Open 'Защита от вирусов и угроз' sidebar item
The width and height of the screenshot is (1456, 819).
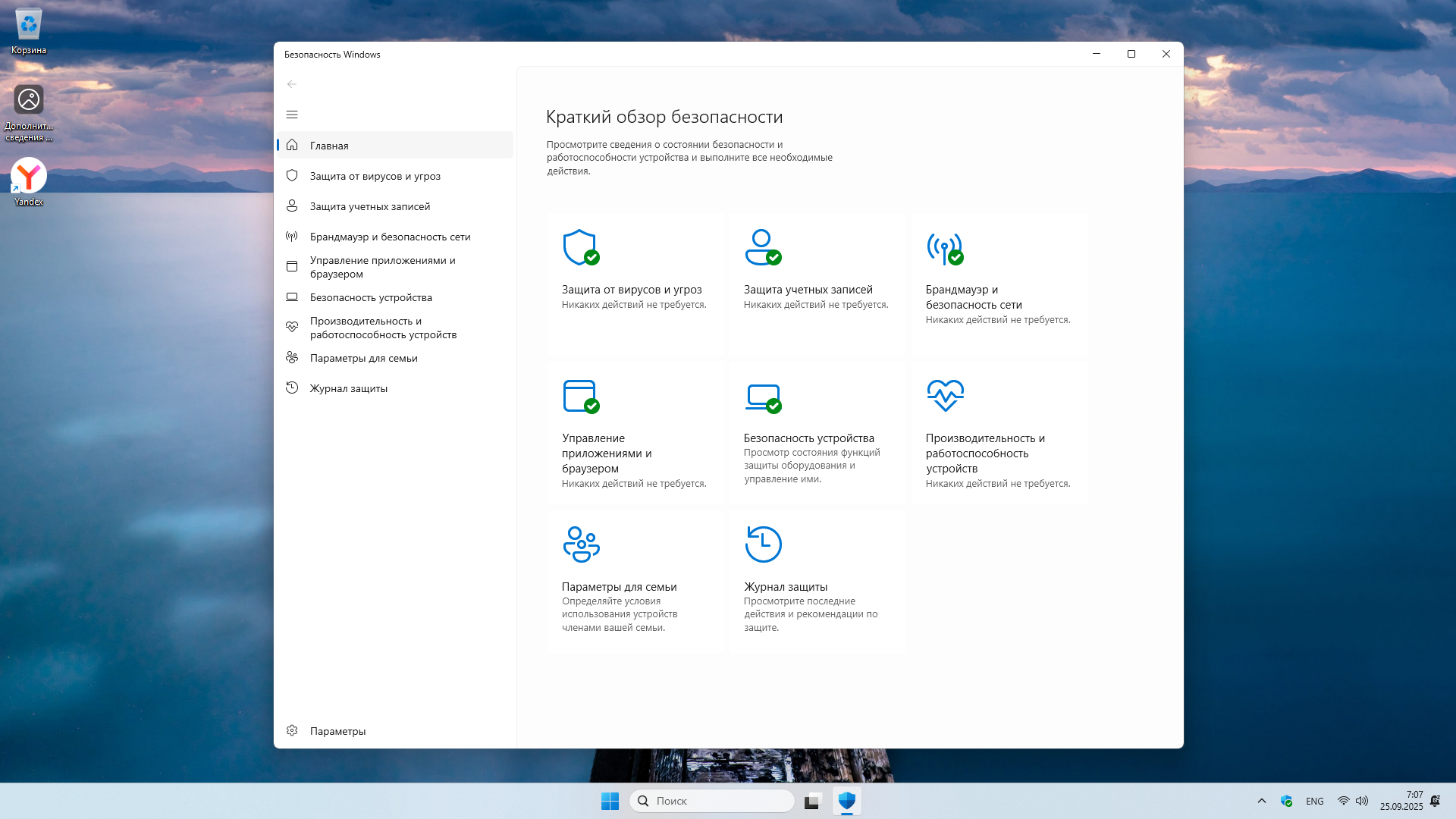(x=375, y=176)
